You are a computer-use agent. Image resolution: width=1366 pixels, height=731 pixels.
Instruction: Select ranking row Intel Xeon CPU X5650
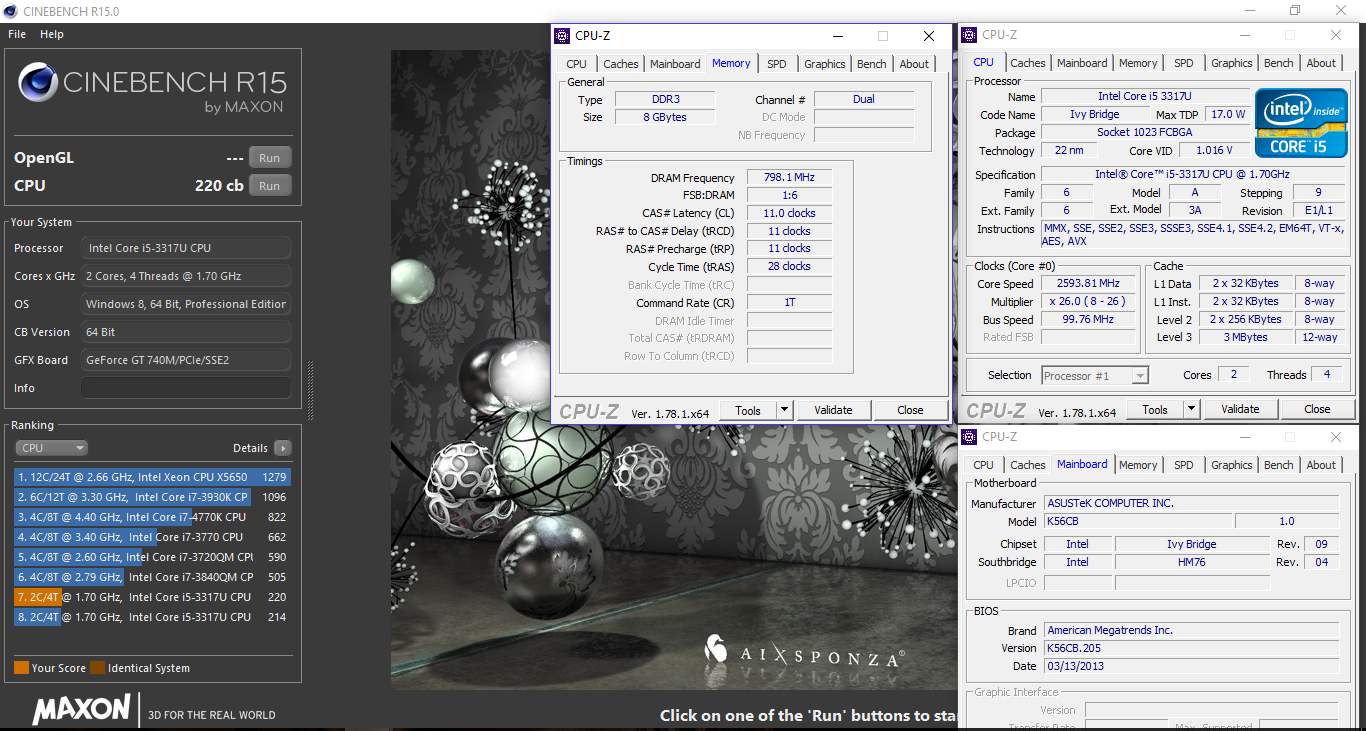coord(153,477)
